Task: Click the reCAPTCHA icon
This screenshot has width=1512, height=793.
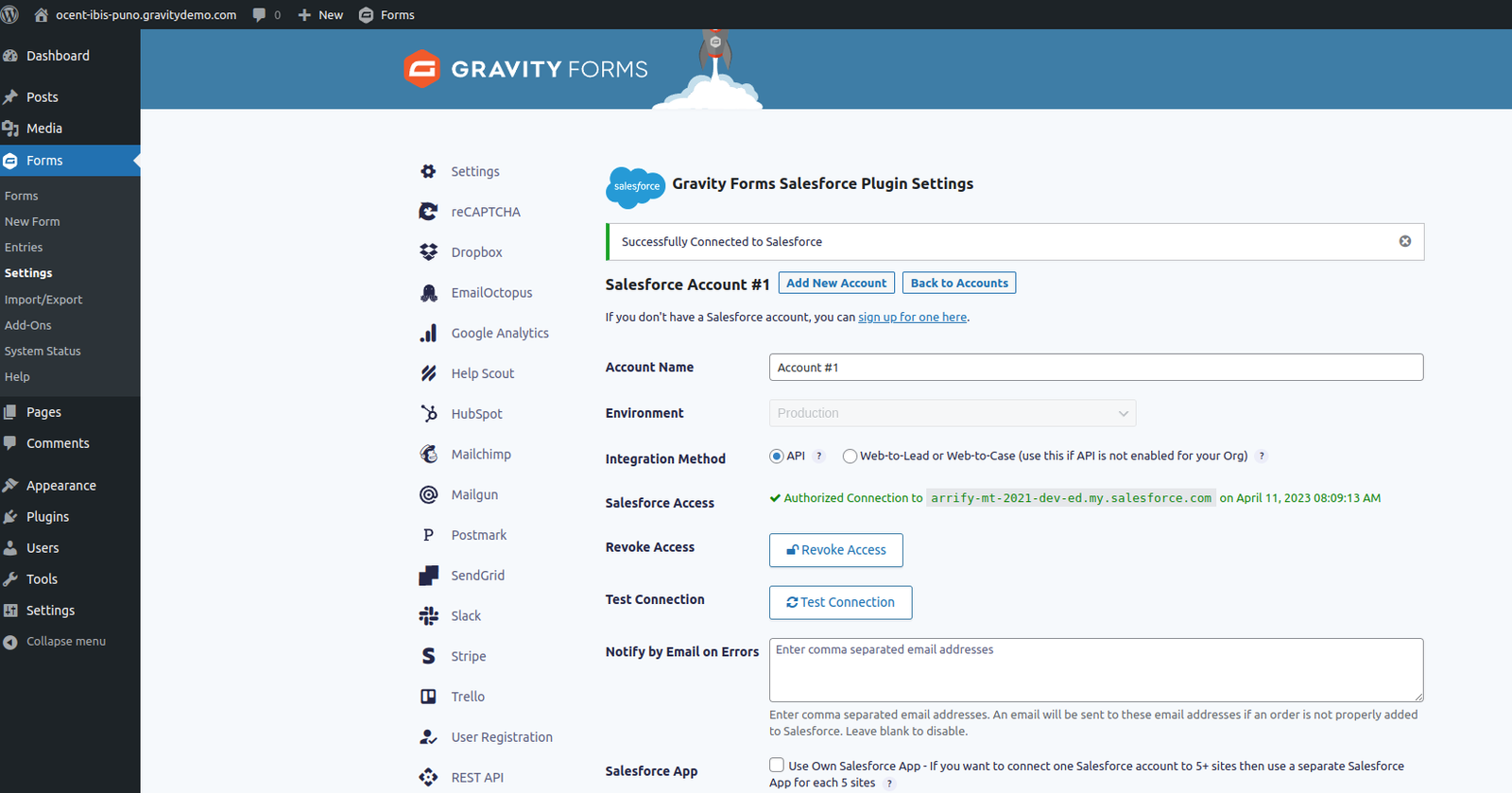Action: point(428,212)
